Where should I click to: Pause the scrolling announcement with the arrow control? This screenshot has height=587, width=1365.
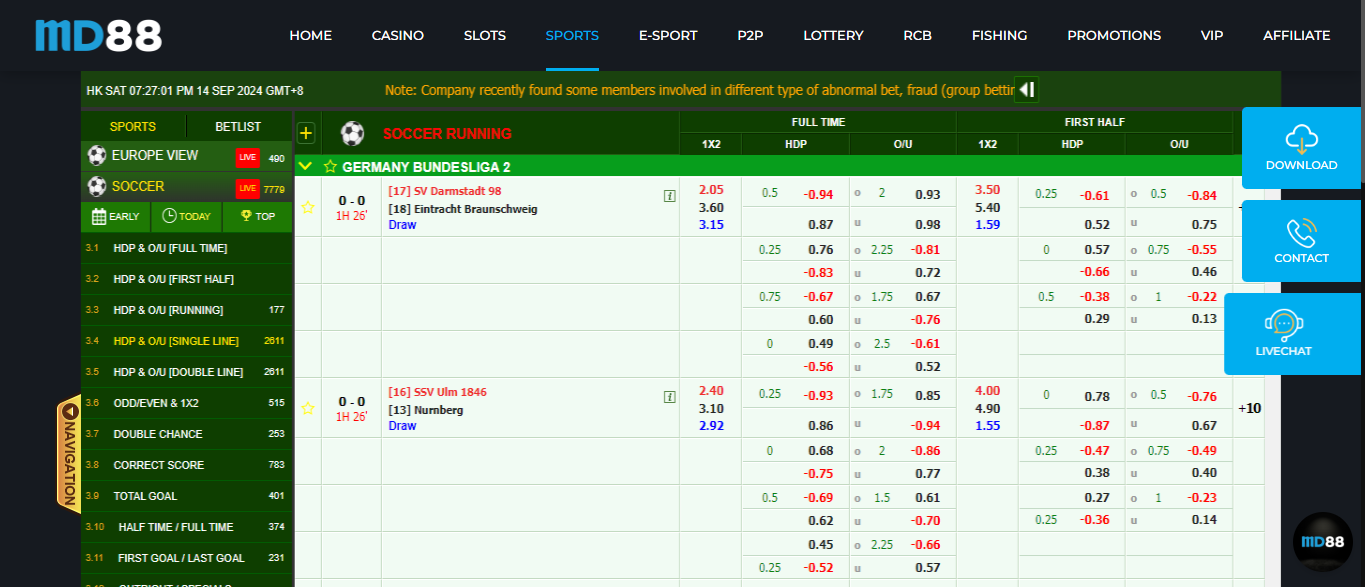(1026, 89)
